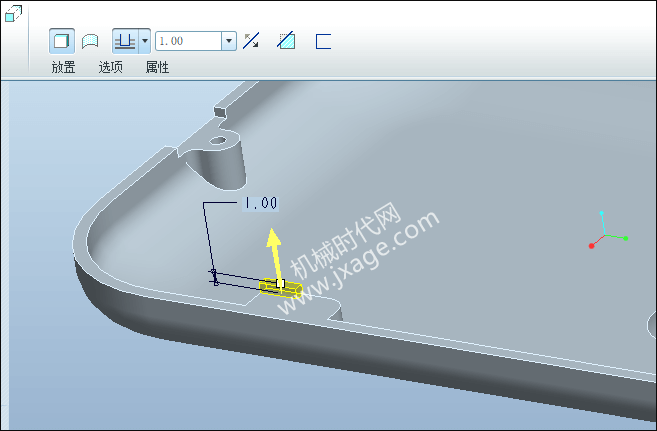Toggle the thicken sketch option
657x431 pixels.
click(x=323, y=41)
